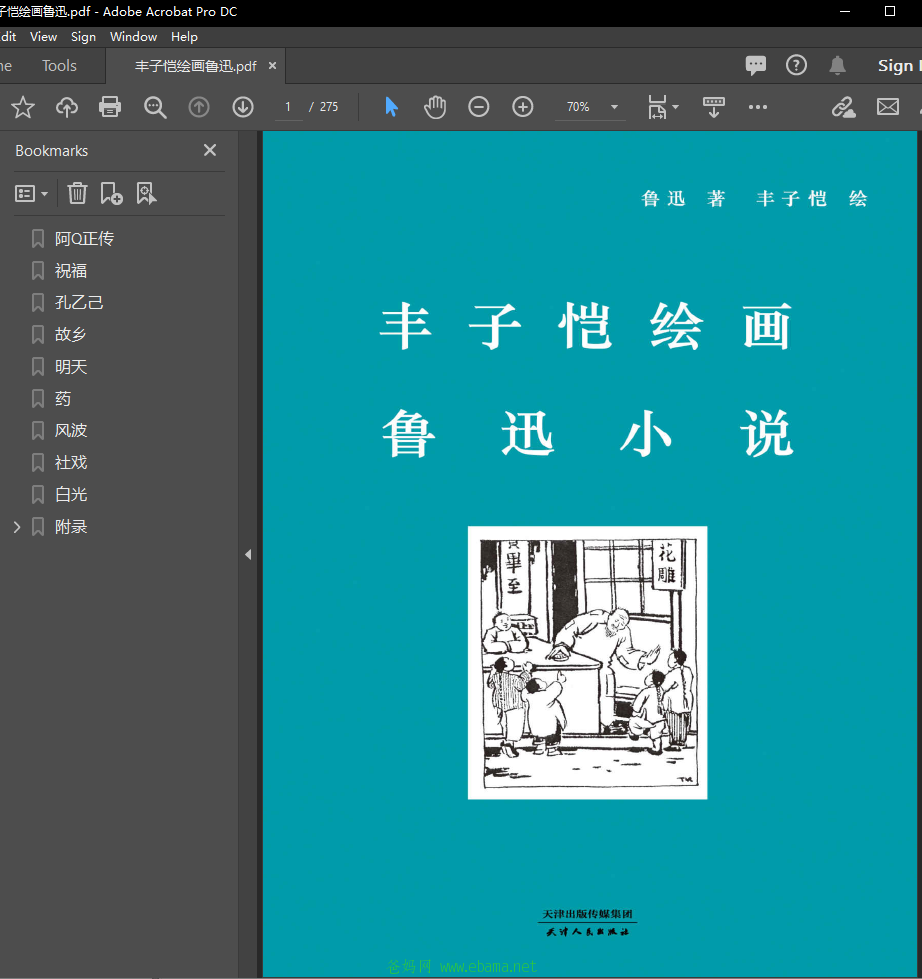
Task: Jump to 明天 bookmark
Action: pos(71,367)
